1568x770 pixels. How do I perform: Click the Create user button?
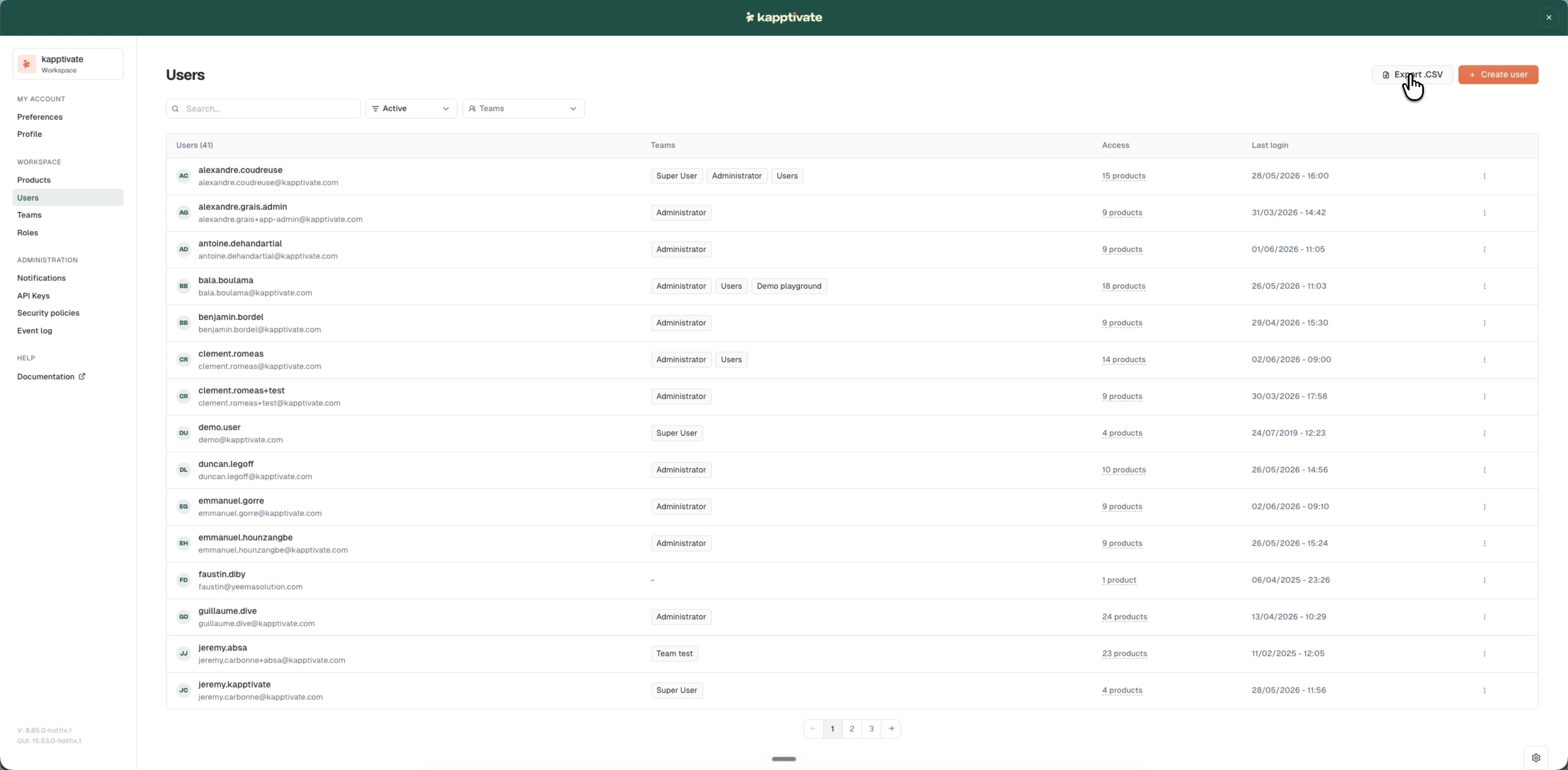(x=1498, y=74)
